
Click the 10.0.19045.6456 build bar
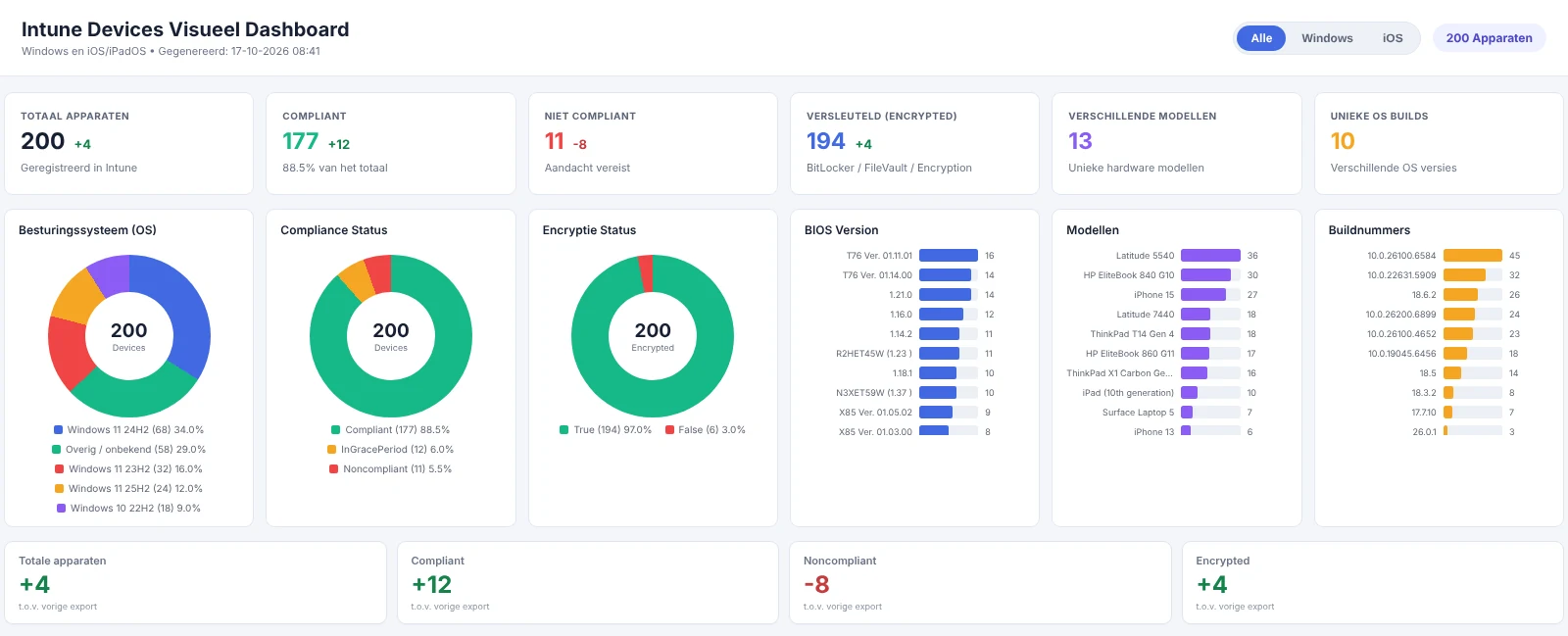coord(1455,354)
